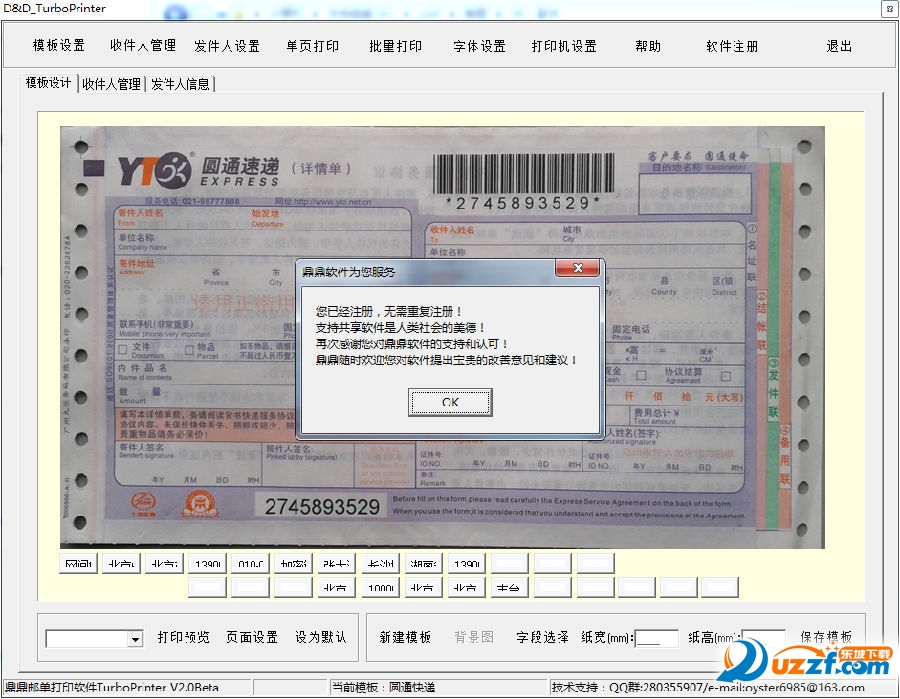The height and width of the screenshot is (699, 900).
Task: Select the 010 phone field box
Action: (x=251, y=564)
